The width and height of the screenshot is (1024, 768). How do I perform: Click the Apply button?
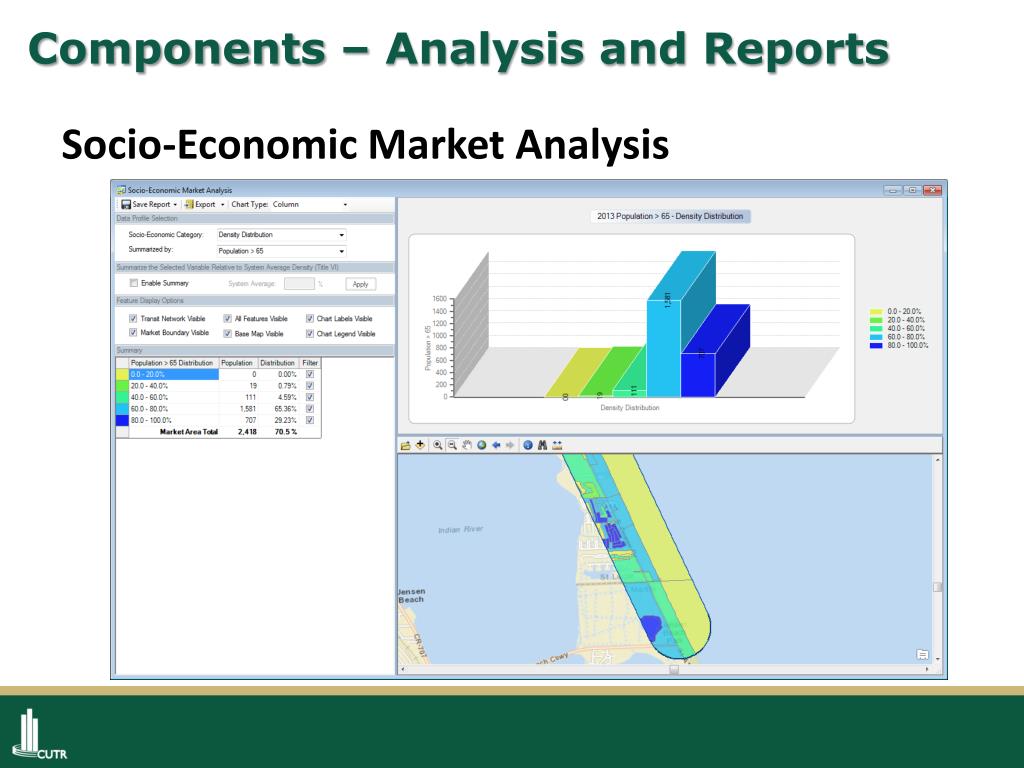(x=360, y=284)
